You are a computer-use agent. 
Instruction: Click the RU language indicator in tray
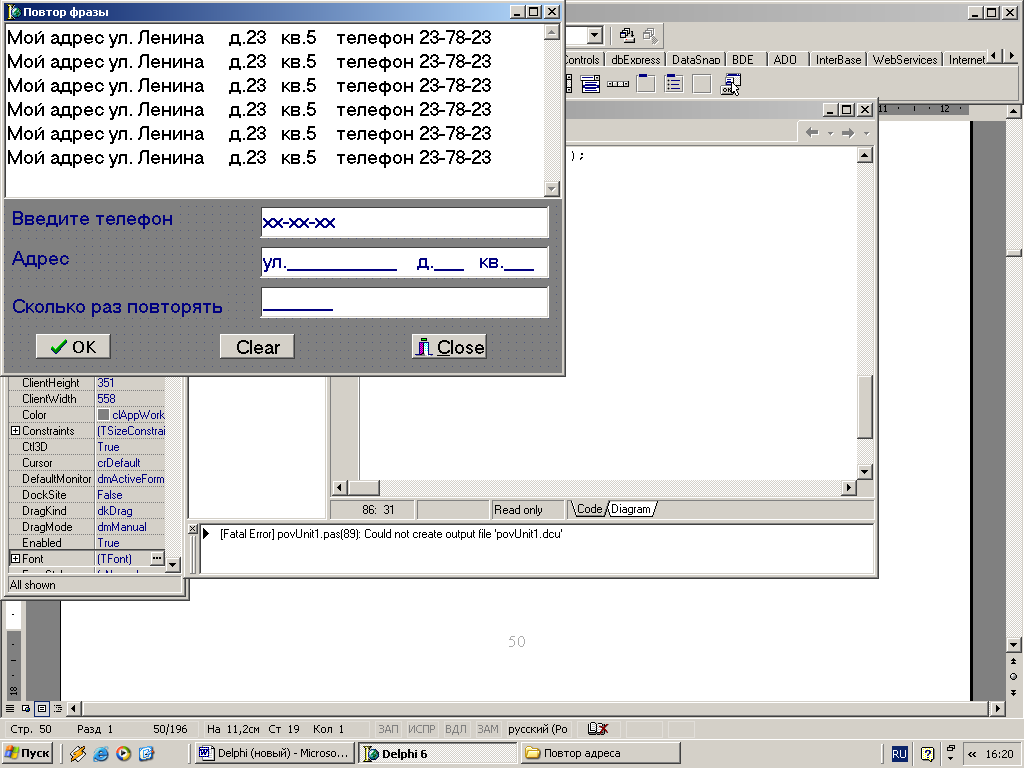pos(899,754)
